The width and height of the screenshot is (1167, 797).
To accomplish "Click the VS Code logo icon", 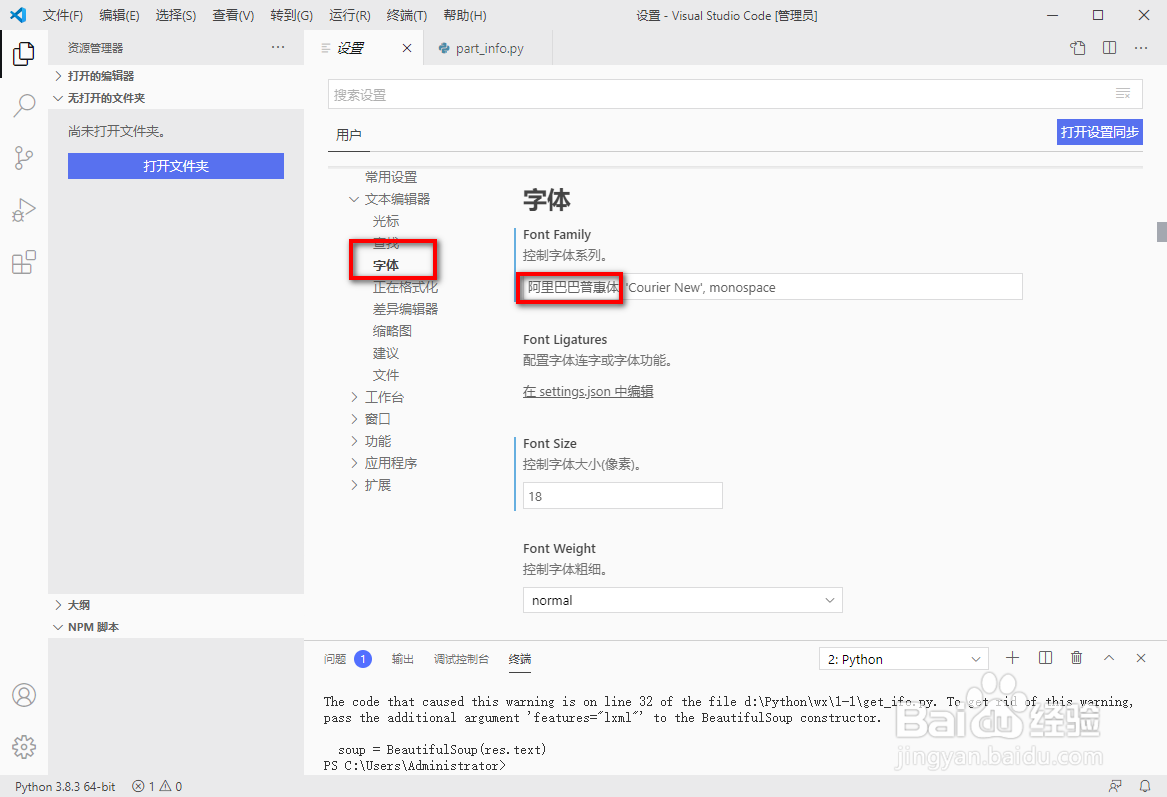I will [18, 15].
